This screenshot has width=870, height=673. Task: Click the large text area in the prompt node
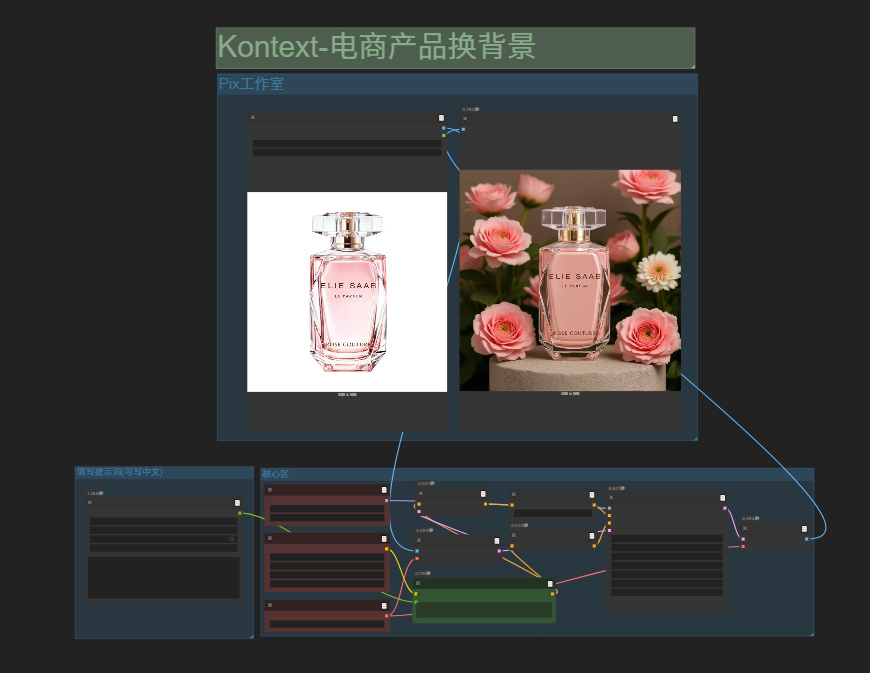(164, 578)
